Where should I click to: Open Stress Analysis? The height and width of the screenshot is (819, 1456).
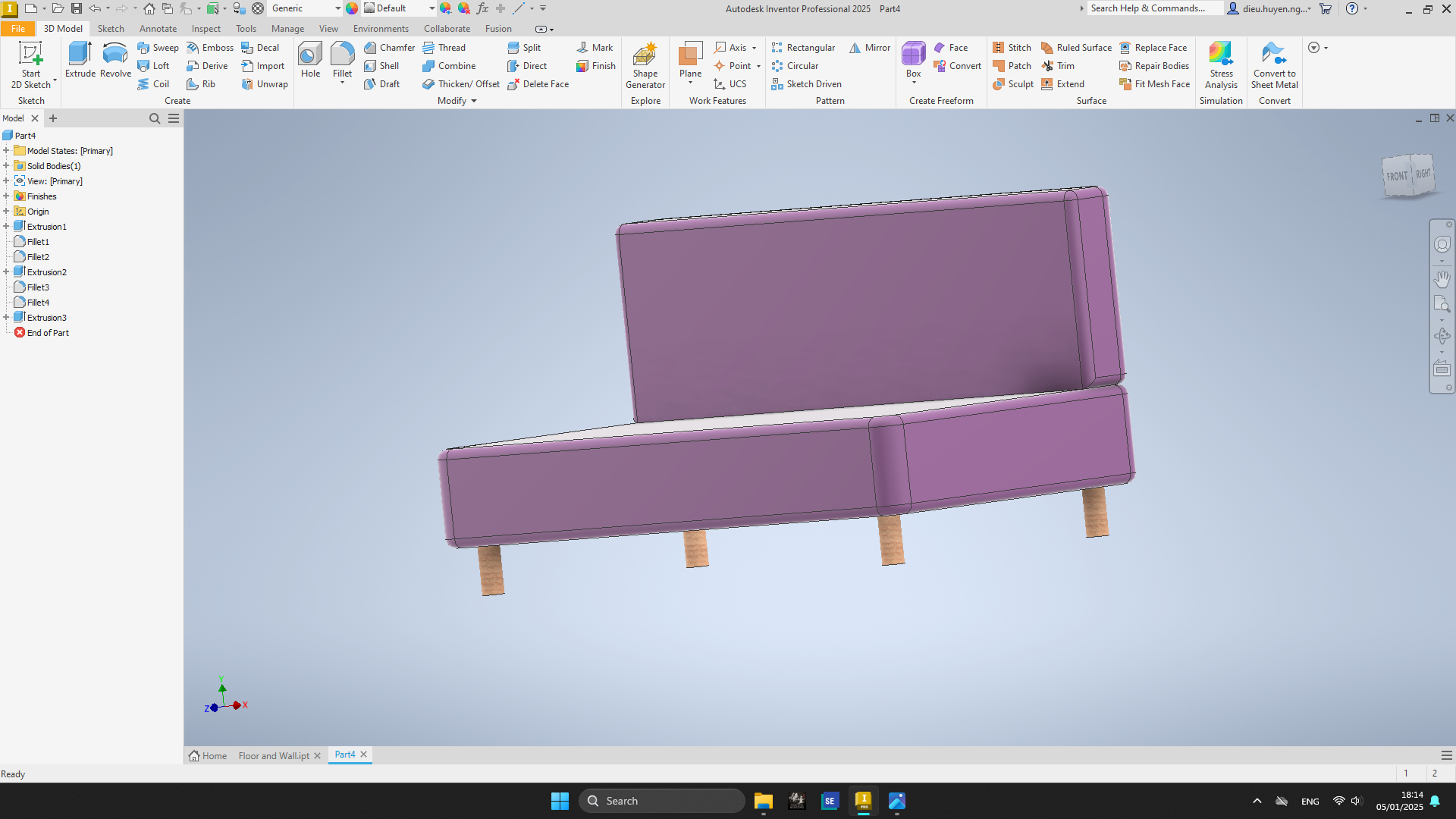click(x=1221, y=65)
